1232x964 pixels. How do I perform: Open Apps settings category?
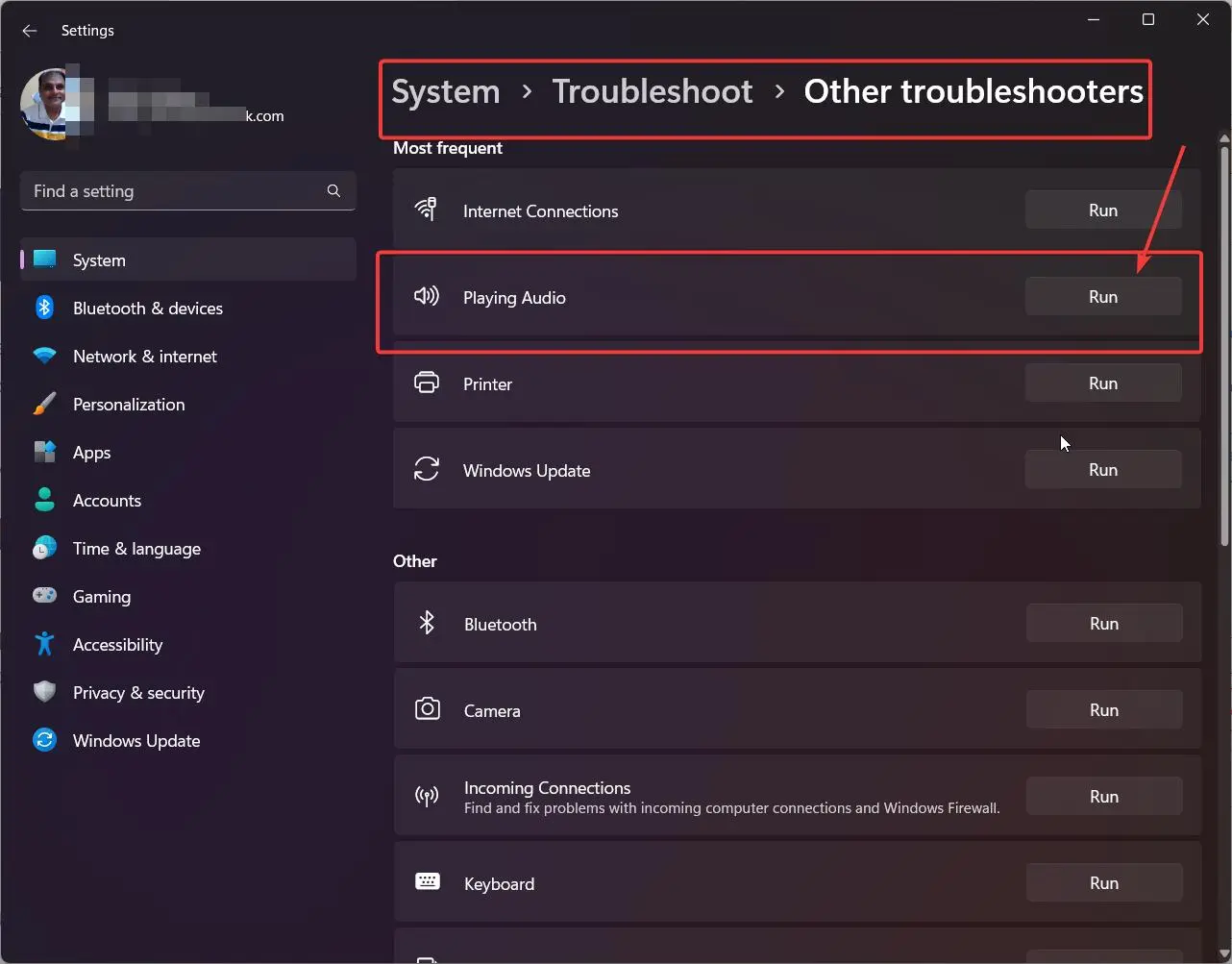tap(188, 452)
